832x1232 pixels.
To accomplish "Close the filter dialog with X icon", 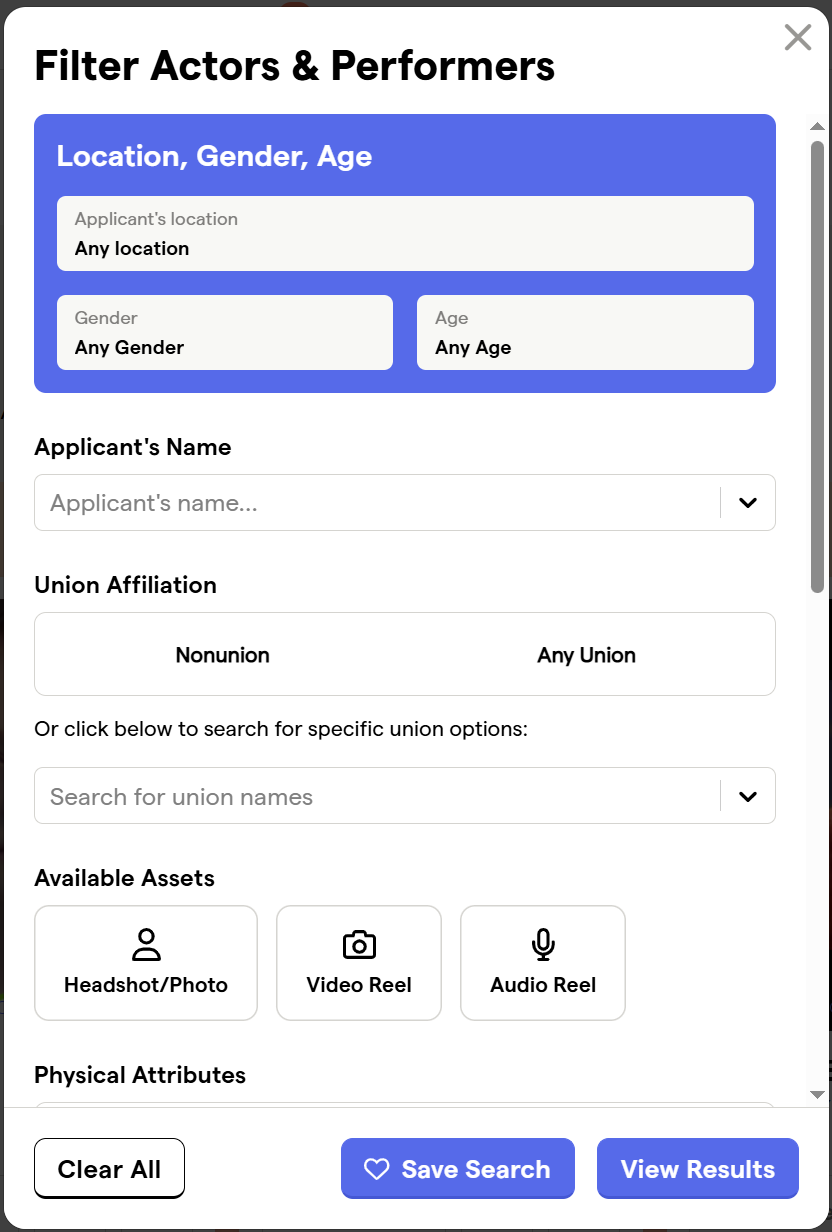I will pos(798,38).
